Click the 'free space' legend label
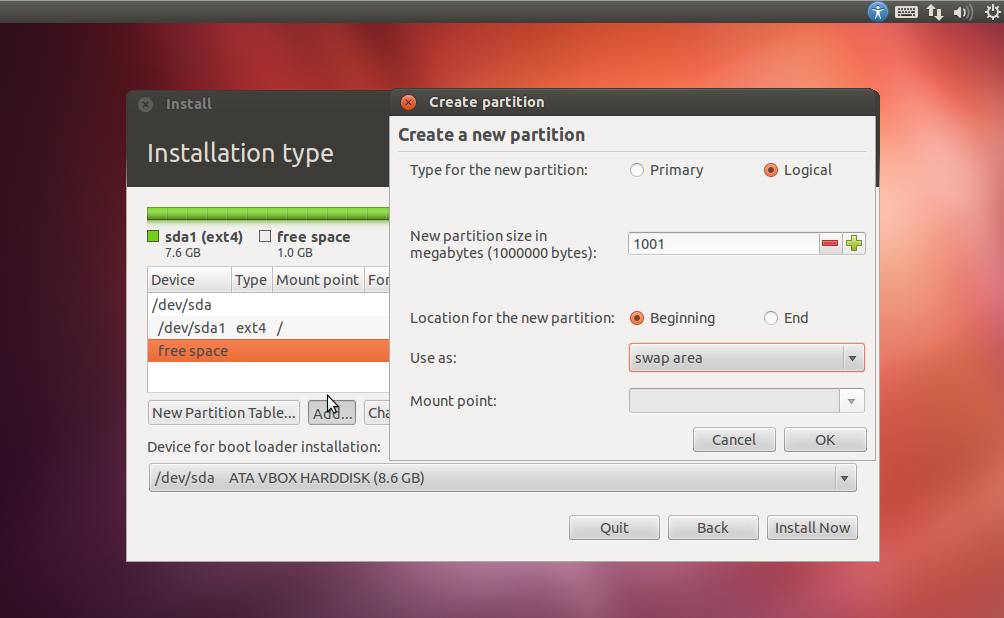Viewport: 1004px width, 618px height. click(314, 237)
